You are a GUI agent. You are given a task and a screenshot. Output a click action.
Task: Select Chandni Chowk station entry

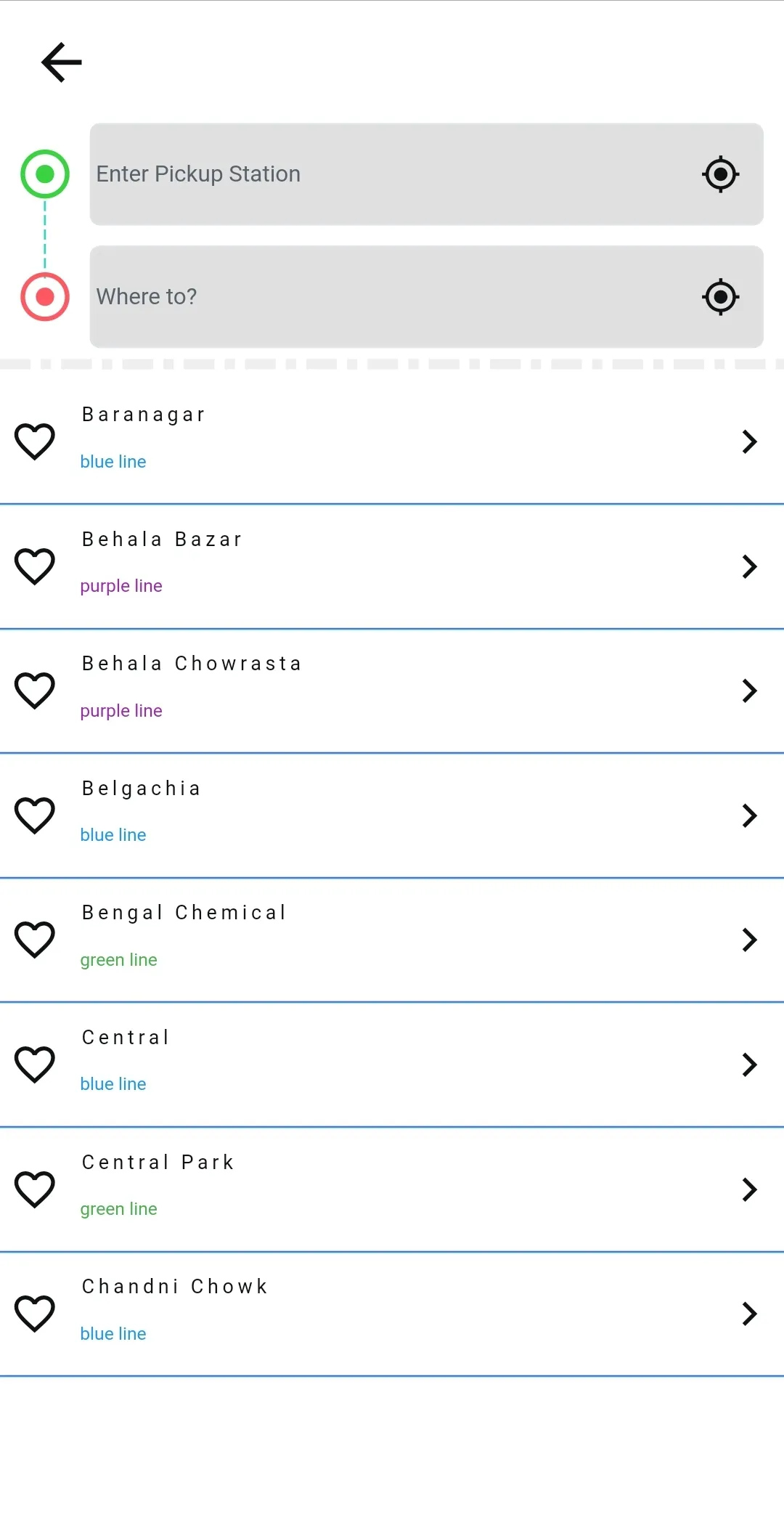tap(392, 1314)
